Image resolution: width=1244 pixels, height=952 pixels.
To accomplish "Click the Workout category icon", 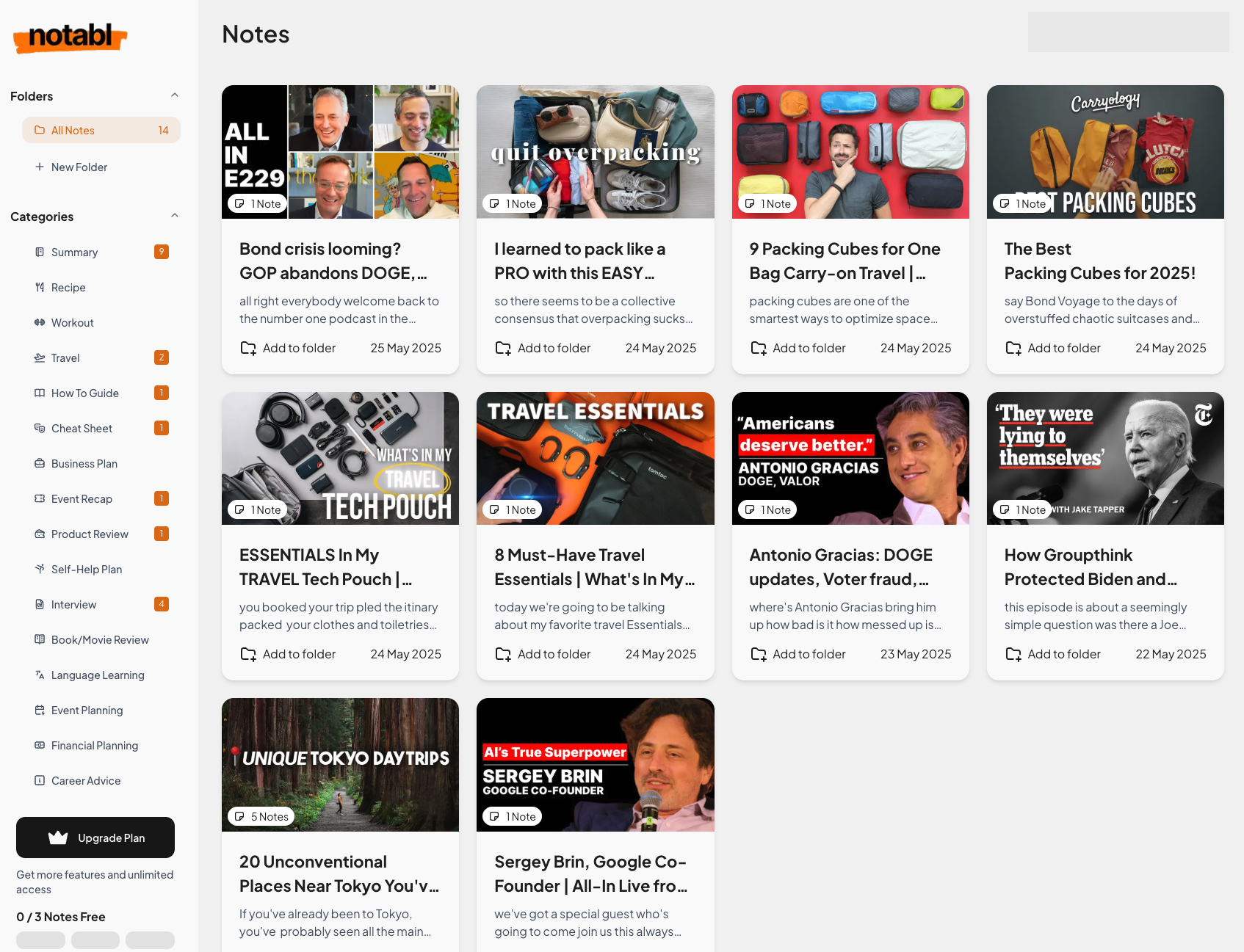I will coord(40,322).
